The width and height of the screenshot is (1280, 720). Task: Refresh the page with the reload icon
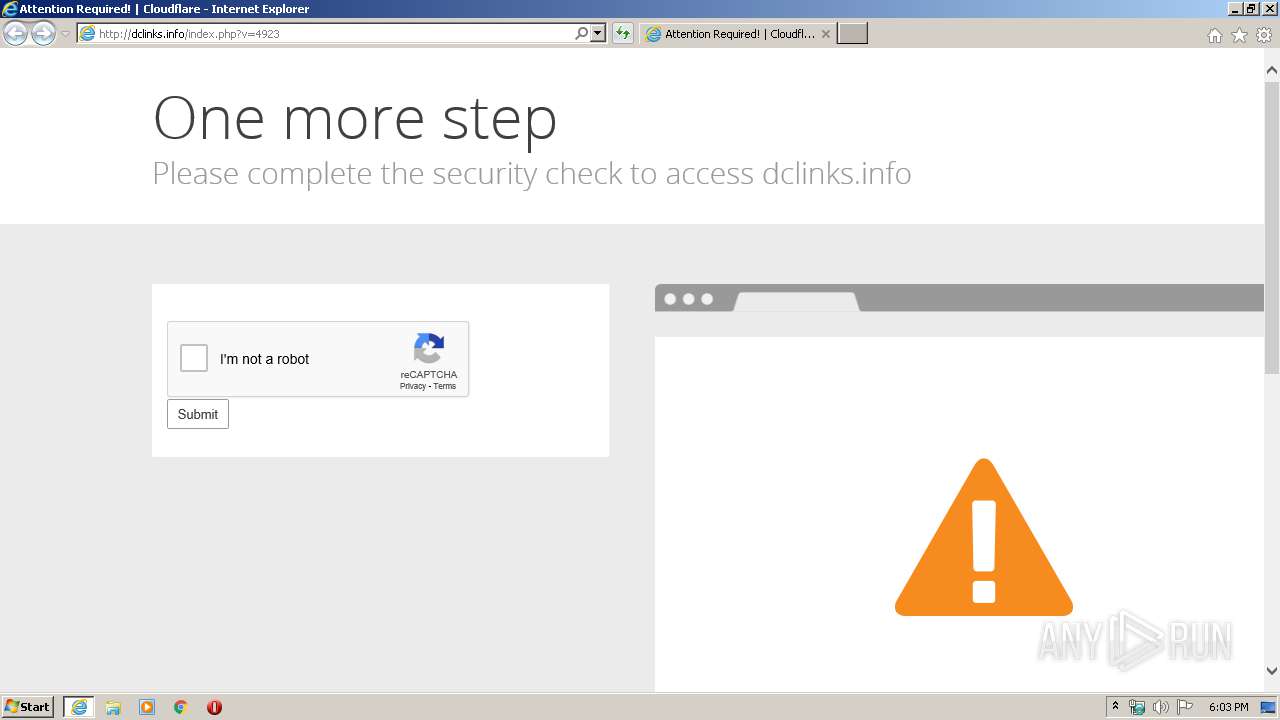tap(623, 34)
